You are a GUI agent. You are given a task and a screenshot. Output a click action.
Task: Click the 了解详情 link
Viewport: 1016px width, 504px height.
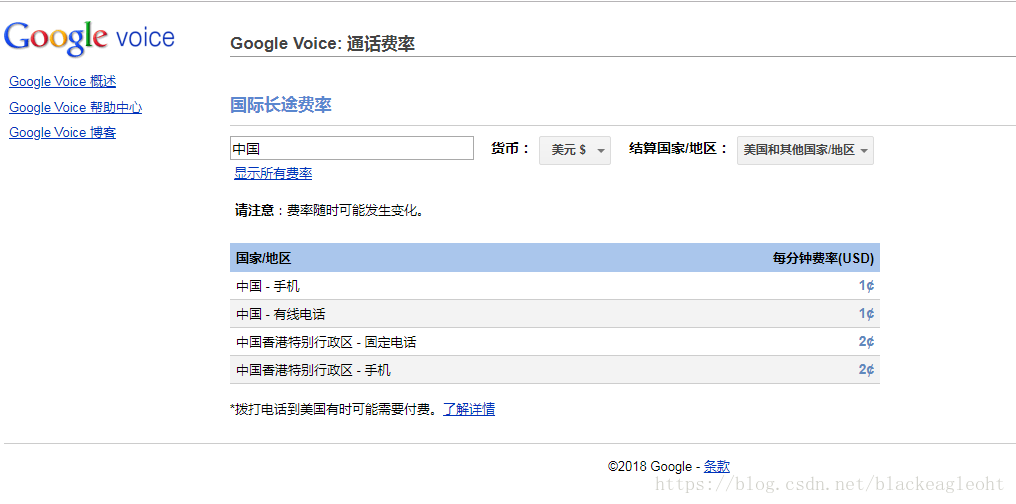click(x=469, y=409)
